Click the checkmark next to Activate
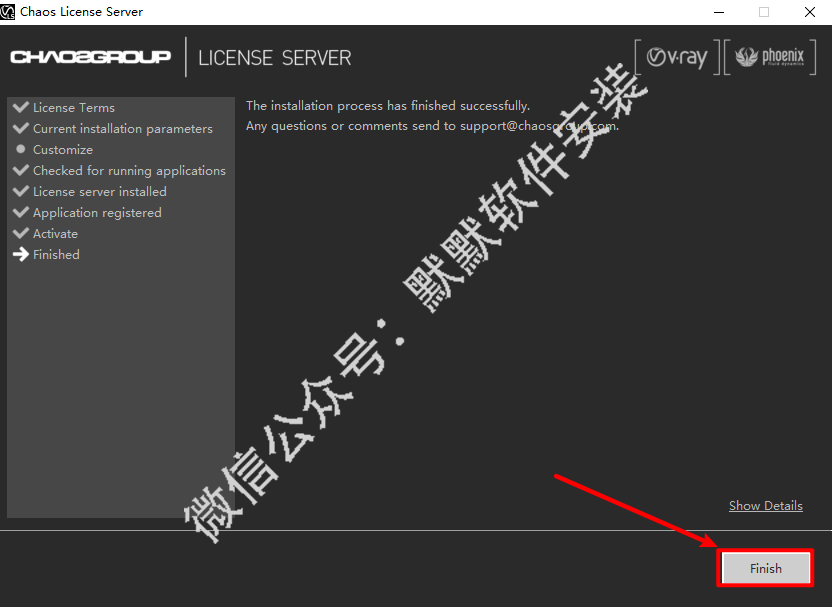The width and height of the screenshot is (832, 607). click(20, 233)
